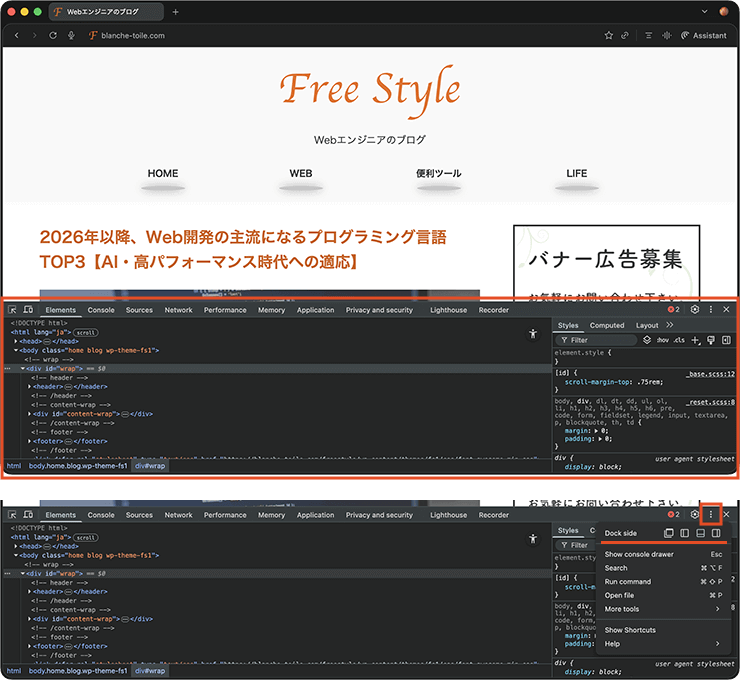Reload the blanche-toile.com page
740x680 pixels.
pyautogui.click(x=53, y=35)
